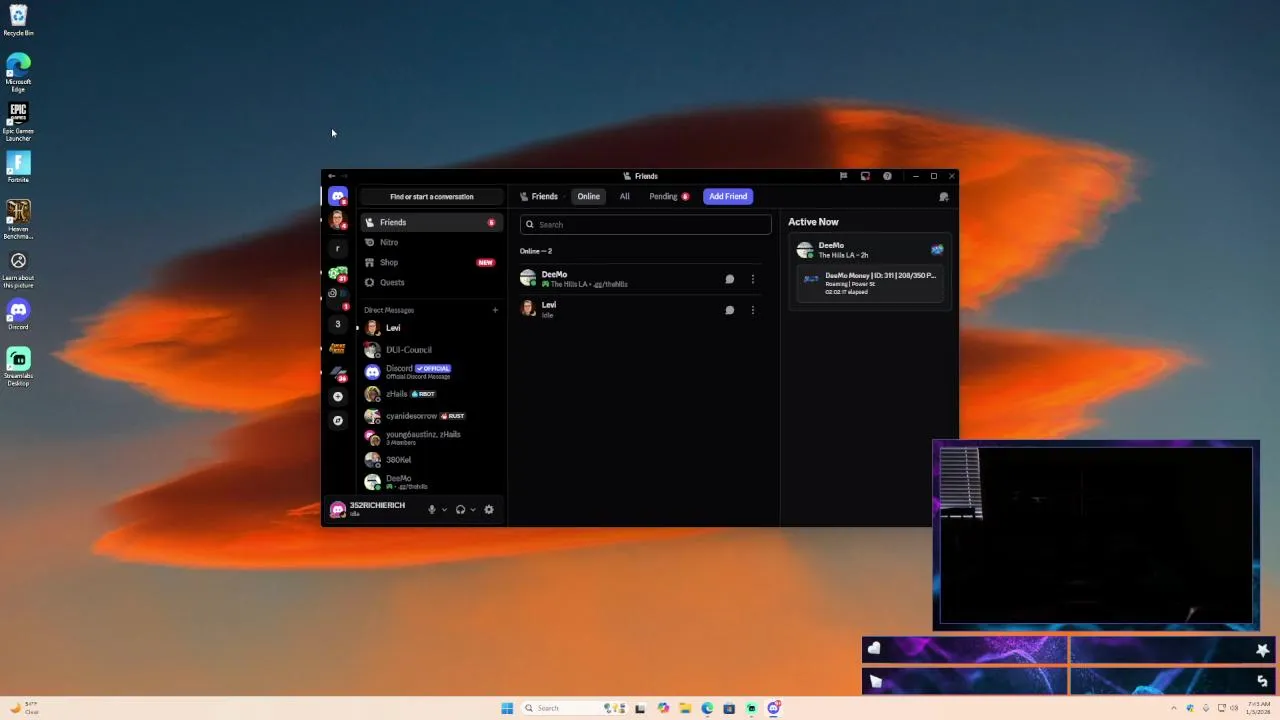The image size is (1280, 720).
Task: Open direct message with Levi in sidebar
Action: [x=431, y=328]
